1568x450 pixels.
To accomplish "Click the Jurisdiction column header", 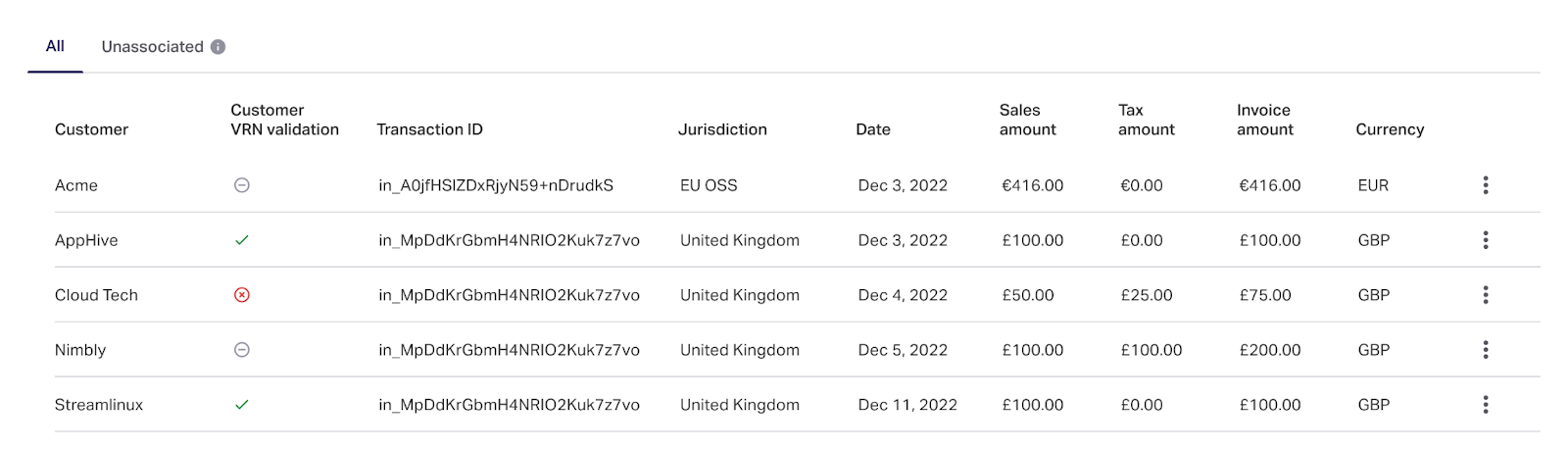I will click(722, 129).
